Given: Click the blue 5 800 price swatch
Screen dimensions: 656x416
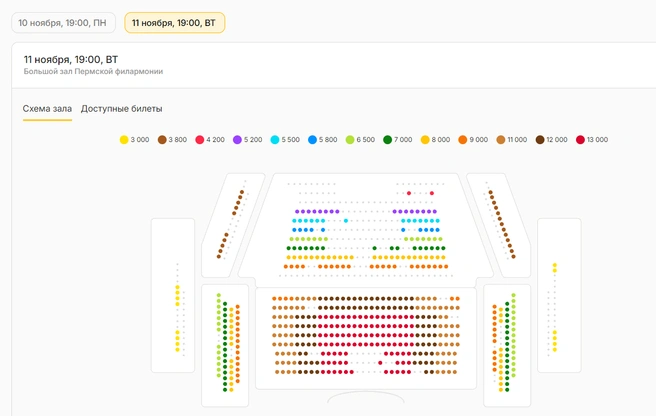Looking at the screenshot, I should coord(312,140).
